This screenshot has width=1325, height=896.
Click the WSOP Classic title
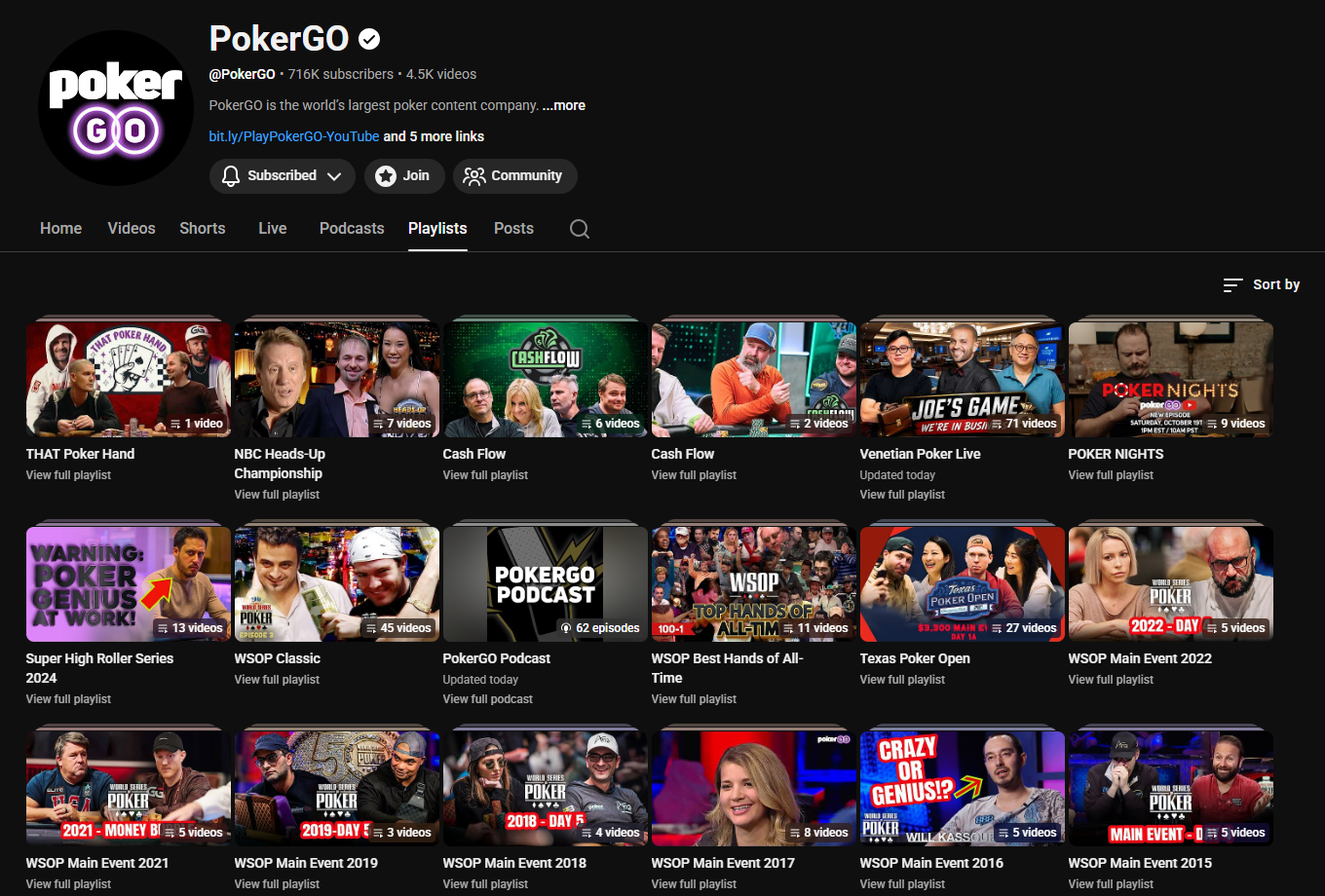tap(277, 658)
